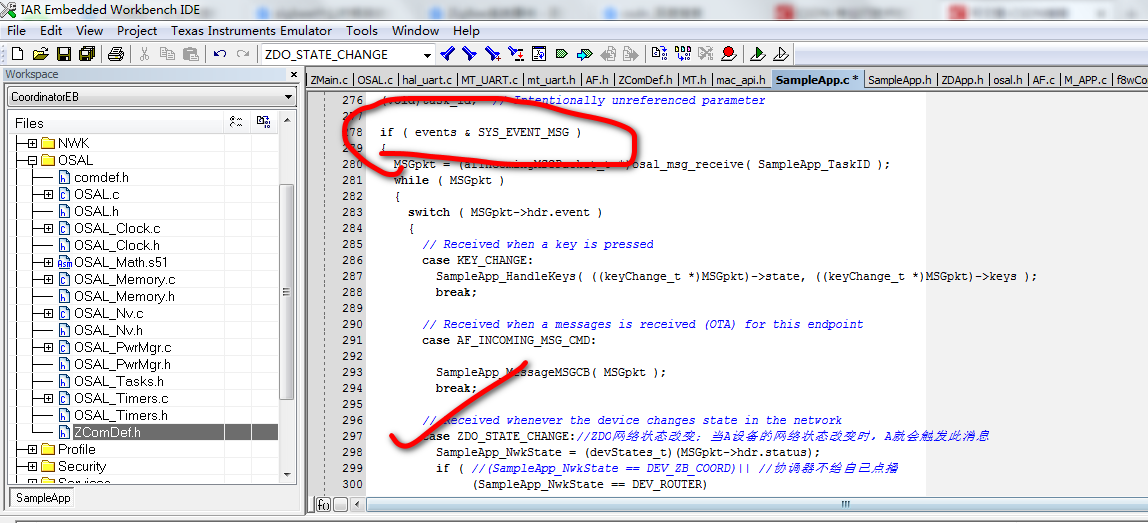Undo the last edit
Image resolution: width=1148 pixels, height=523 pixels.
(220, 54)
